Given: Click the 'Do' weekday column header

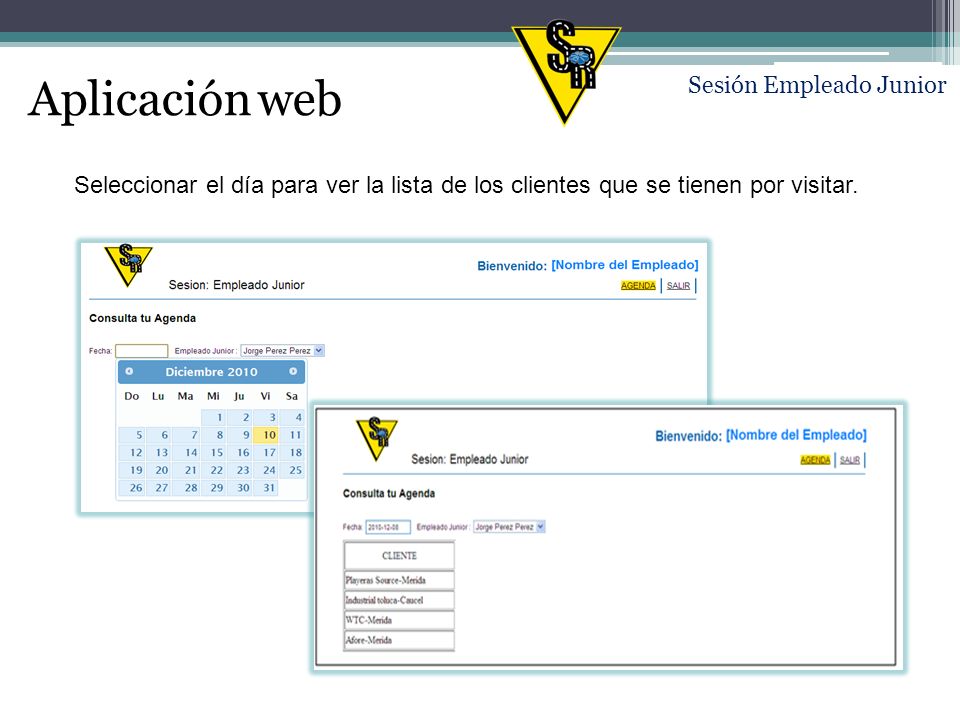Looking at the screenshot, I should (x=132, y=396).
